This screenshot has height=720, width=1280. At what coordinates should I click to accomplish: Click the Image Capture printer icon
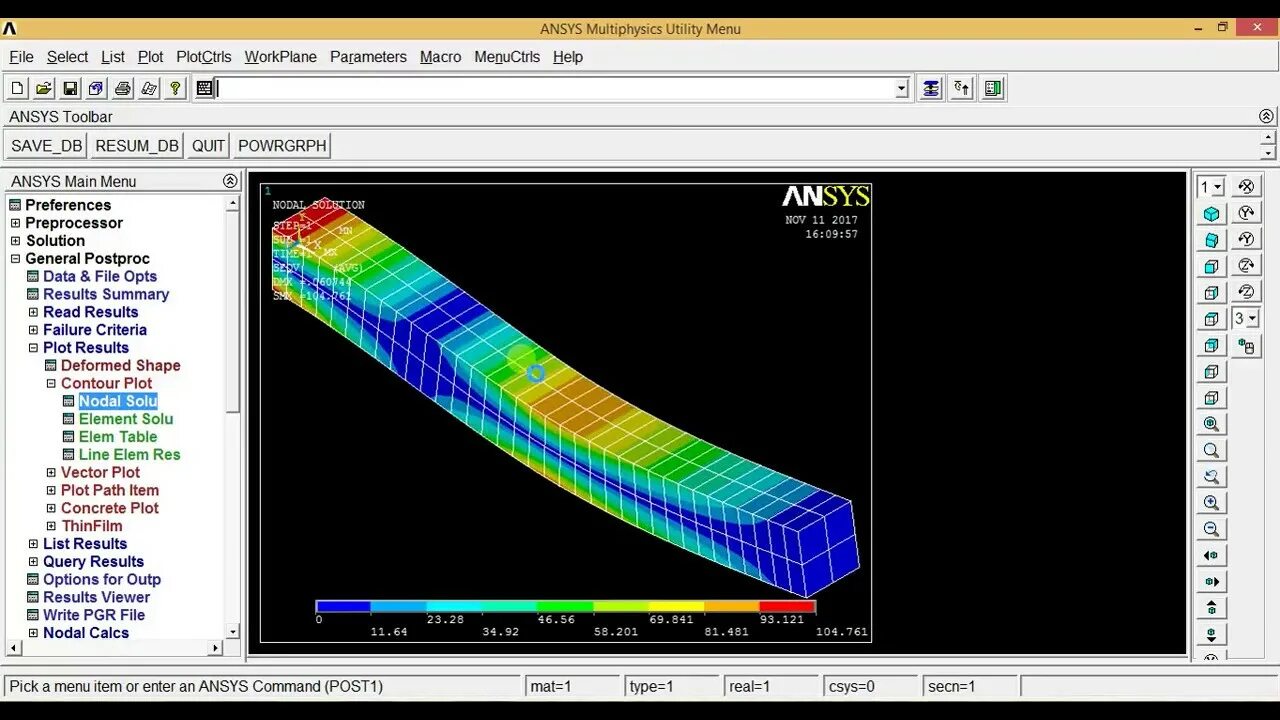tap(122, 88)
